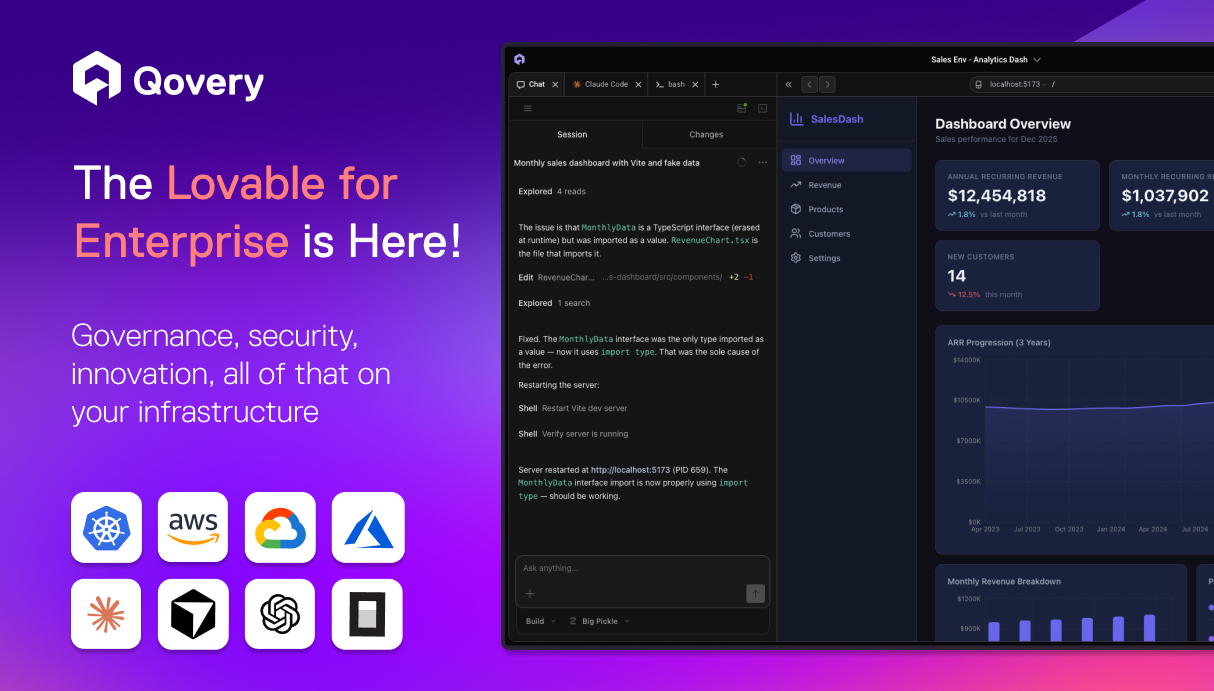1214x691 pixels.
Task: Expand Shell Verify server is running entry
Action: (x=573, y=434)
